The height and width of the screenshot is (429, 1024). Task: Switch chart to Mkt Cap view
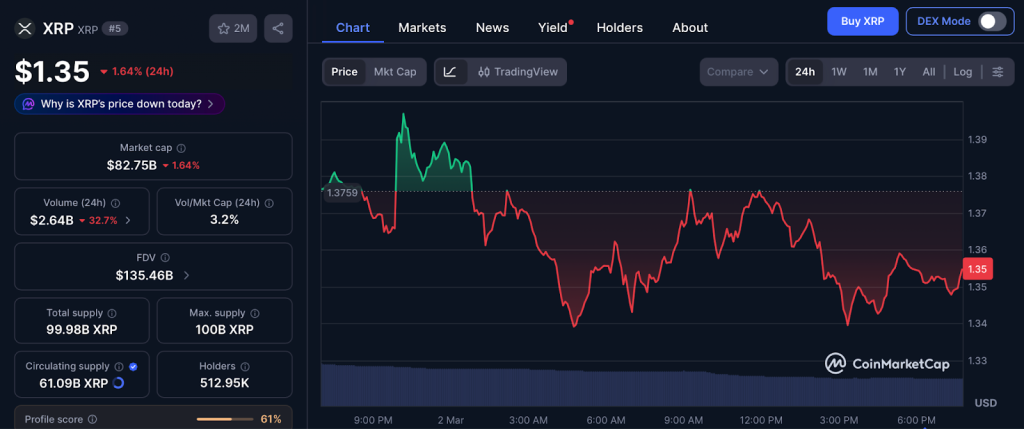point(395,72)
